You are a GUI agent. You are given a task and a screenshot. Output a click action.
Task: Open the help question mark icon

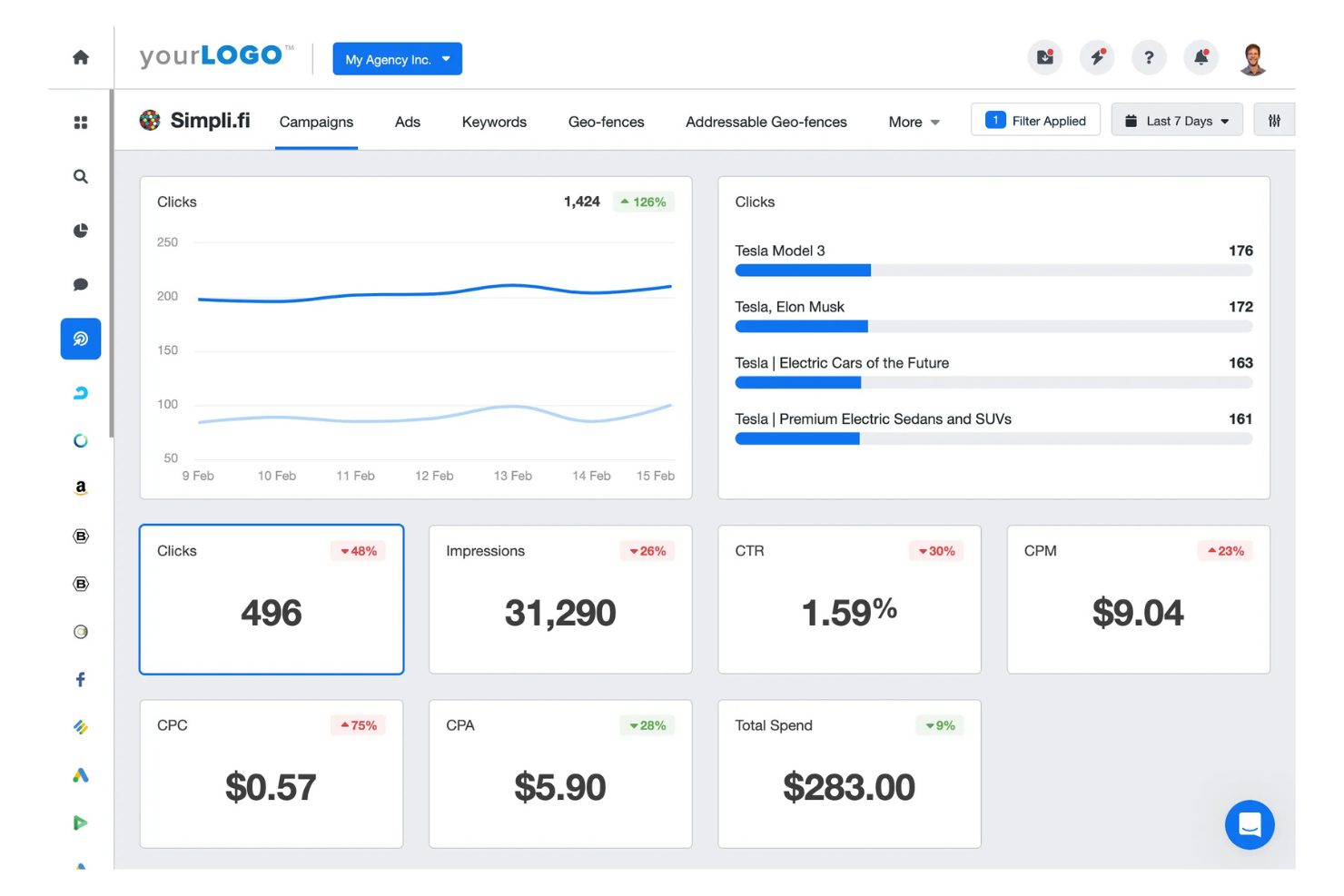pyautogui.click(x=1149, y=57)
